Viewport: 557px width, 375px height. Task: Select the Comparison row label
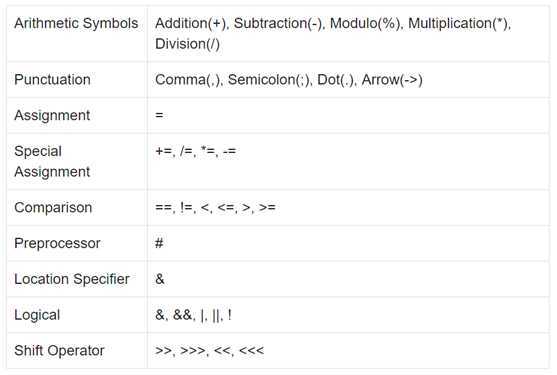click(53, 207)
